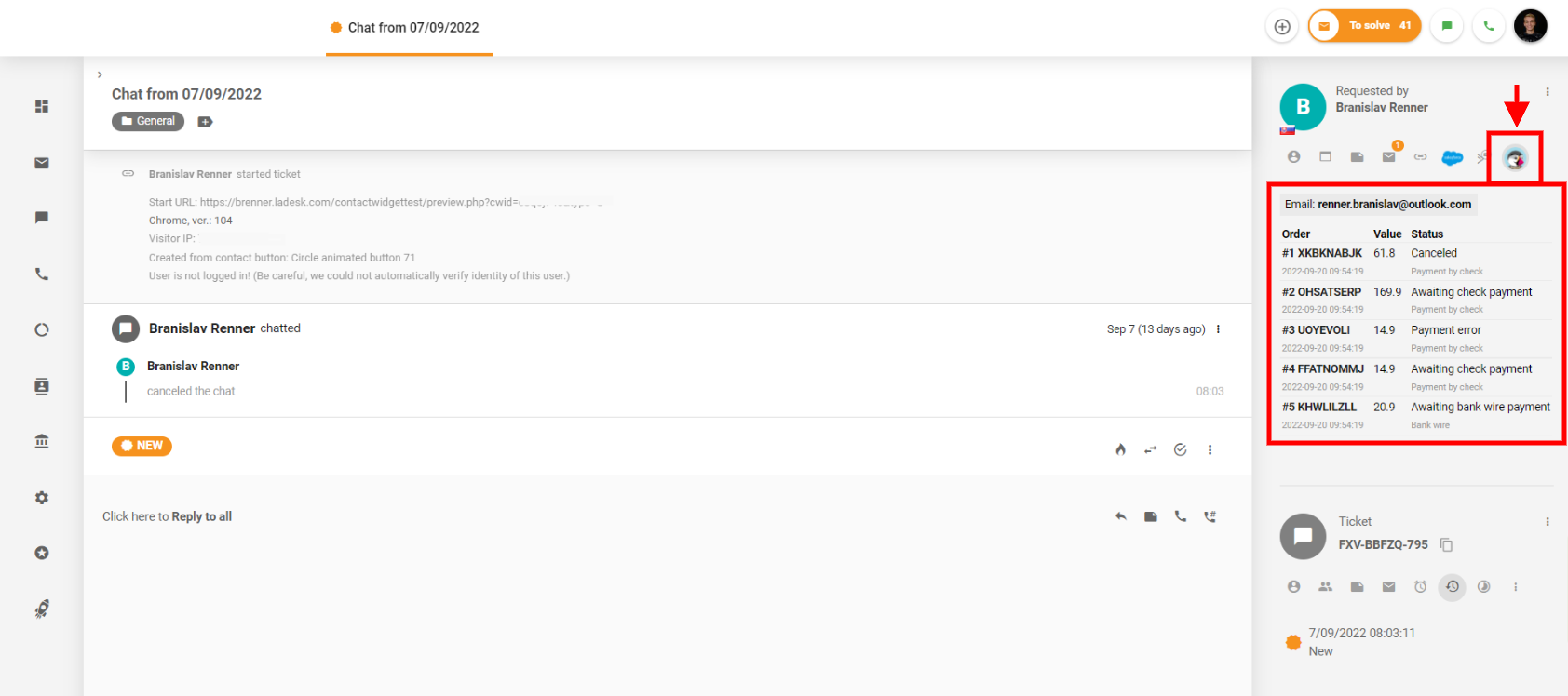
Task: Mark ticket as spam with flame icon
Action: [x=1120, y=449]
